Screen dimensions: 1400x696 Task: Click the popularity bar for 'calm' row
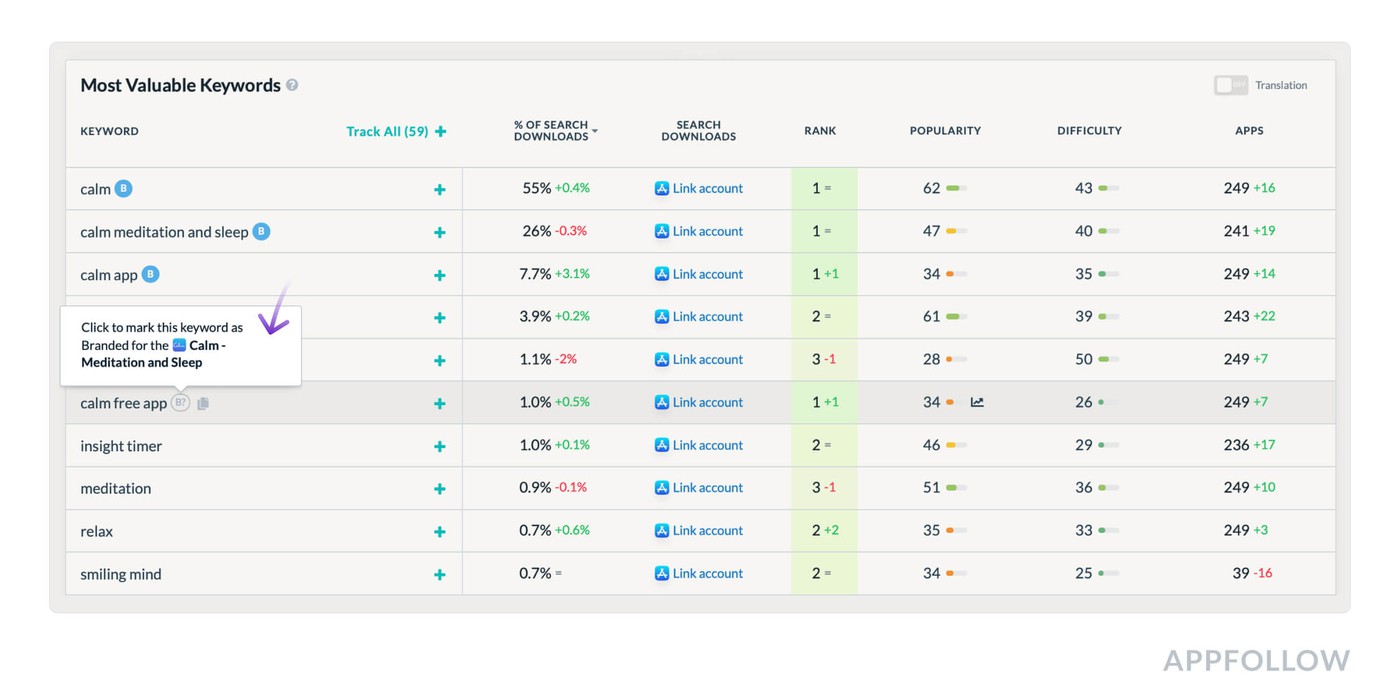(956, 189)
